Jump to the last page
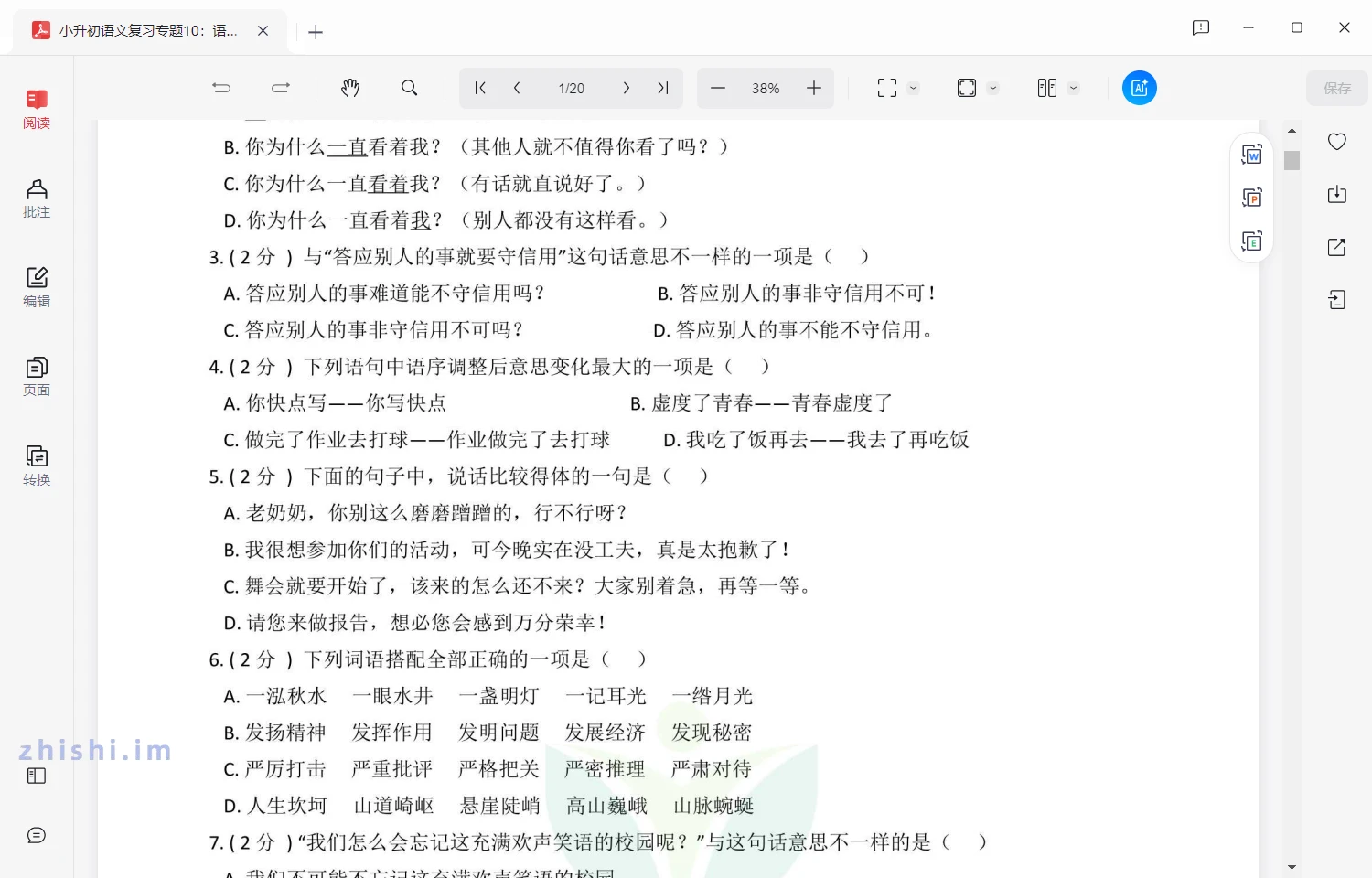The width and height of the screenshot is (1372, 878). pyautogui.click(x=663, y=88)
